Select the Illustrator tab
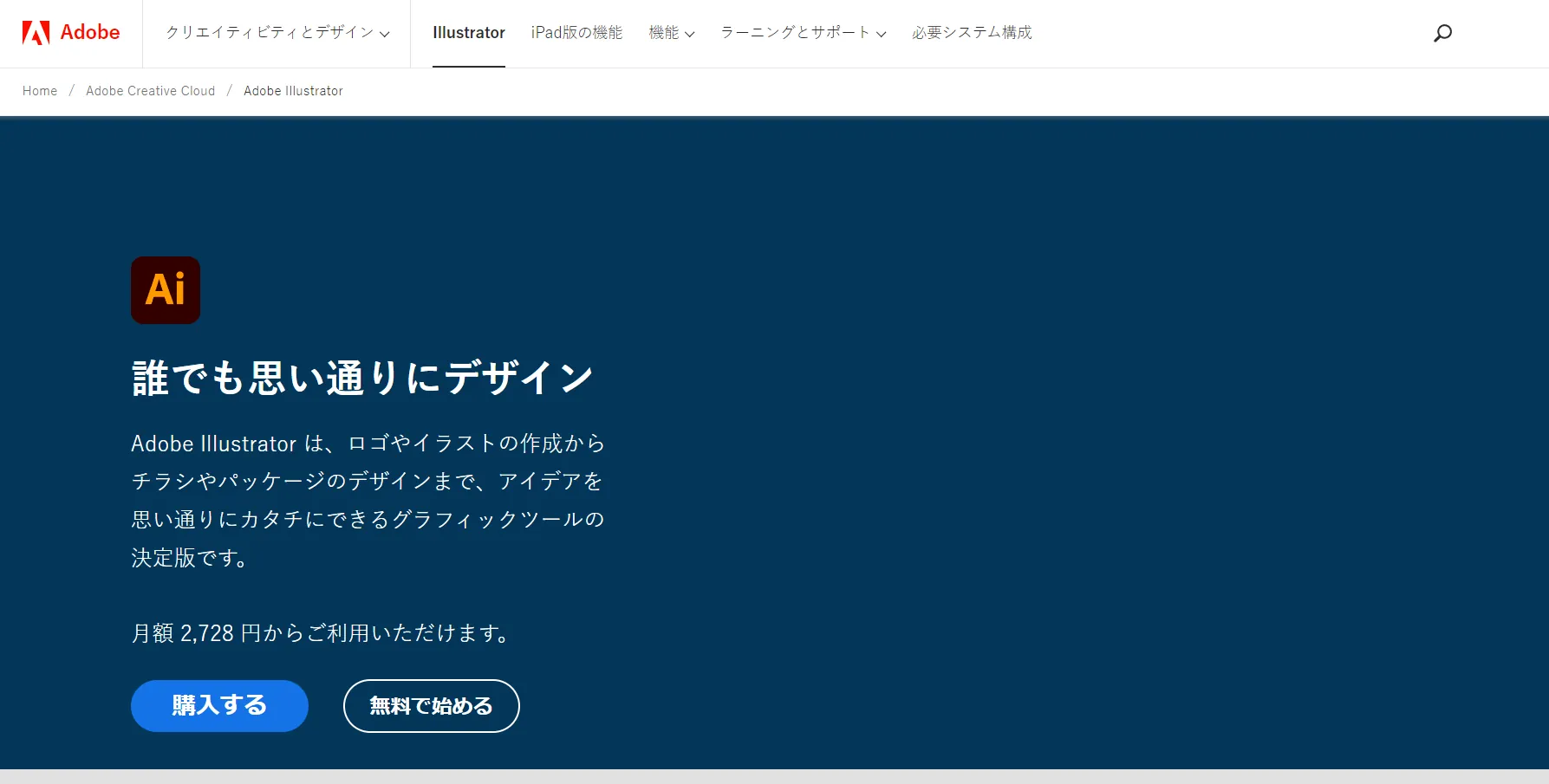 pyautogui.click(x=469, y=33)
